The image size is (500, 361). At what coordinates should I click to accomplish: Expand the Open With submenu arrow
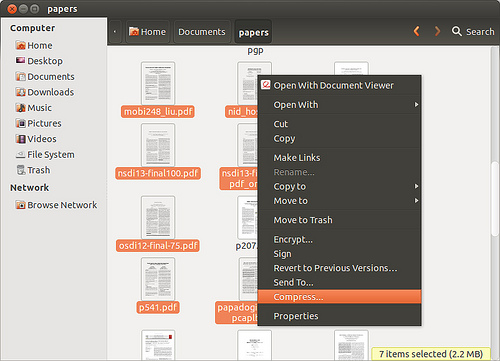tap(416, 105)
